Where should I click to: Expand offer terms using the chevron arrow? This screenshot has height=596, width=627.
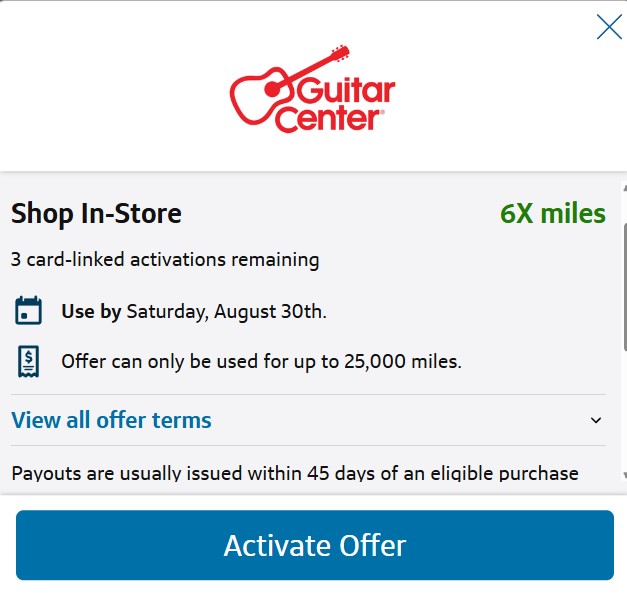tap(596, 421)
